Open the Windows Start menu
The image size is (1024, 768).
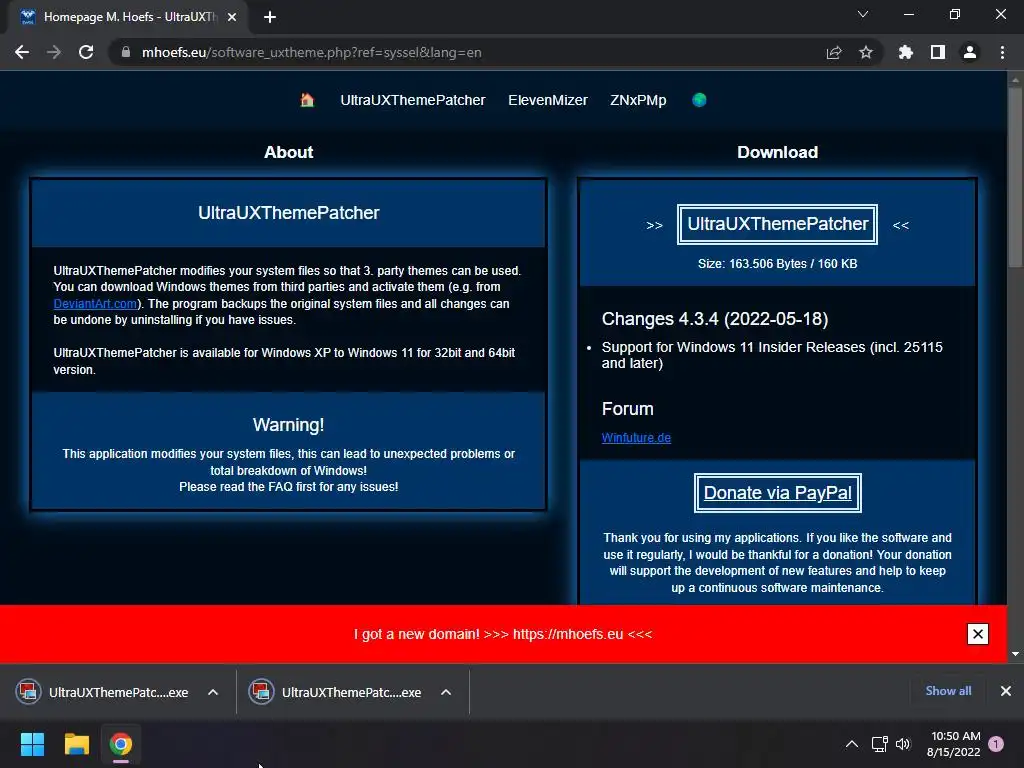(32, 744)
